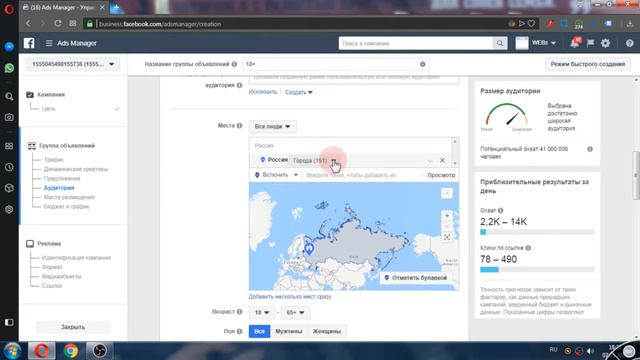Click the location list scrollbar down arrow
Viewport: 640px width, 360px height.
455,163
